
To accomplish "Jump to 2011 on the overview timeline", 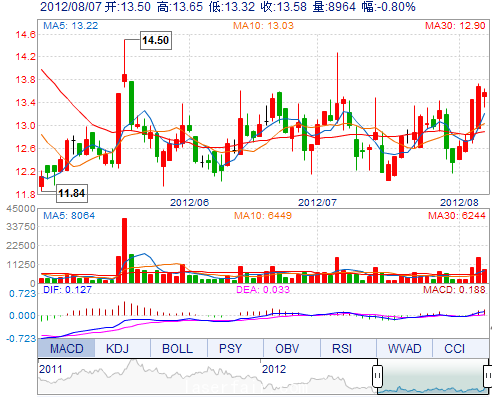I will tap(51, 369).
